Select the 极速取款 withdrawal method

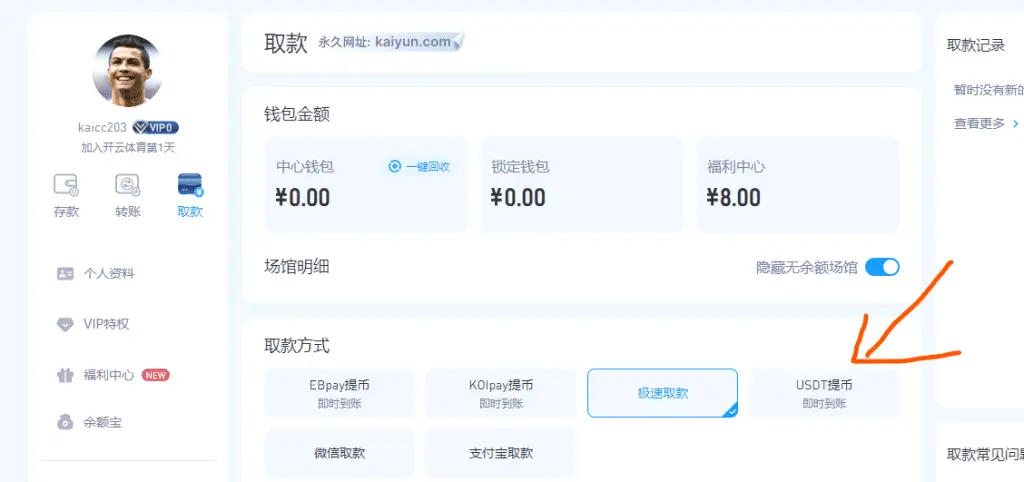[x=662, y=393]
